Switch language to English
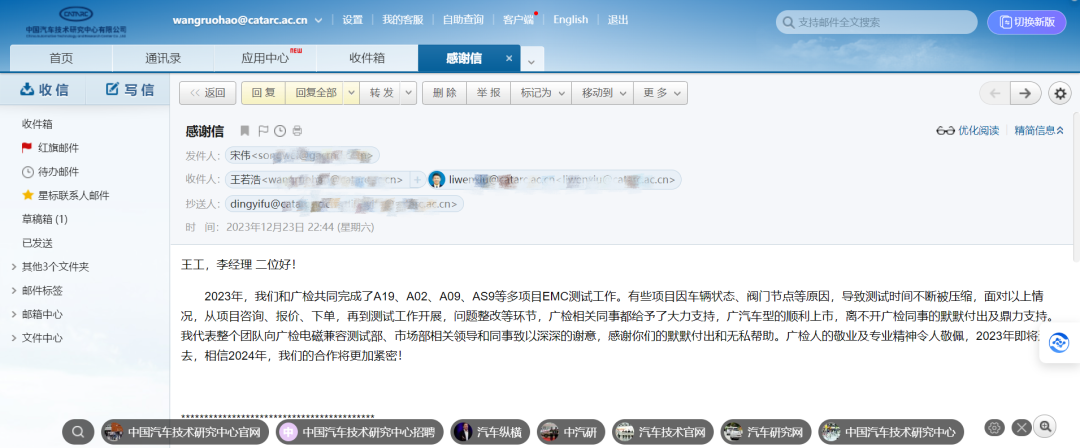 tap(570, 20)
